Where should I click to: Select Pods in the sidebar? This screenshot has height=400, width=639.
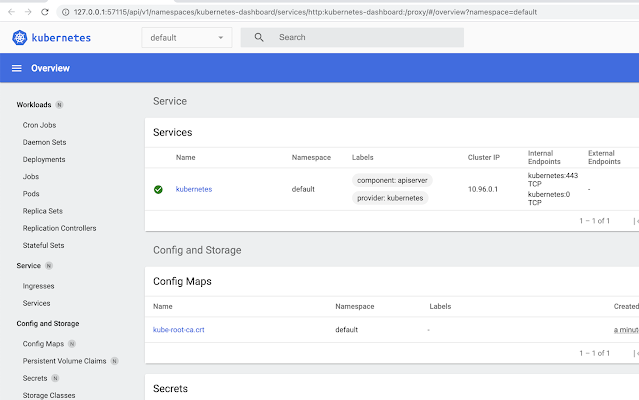click(31, 193)
